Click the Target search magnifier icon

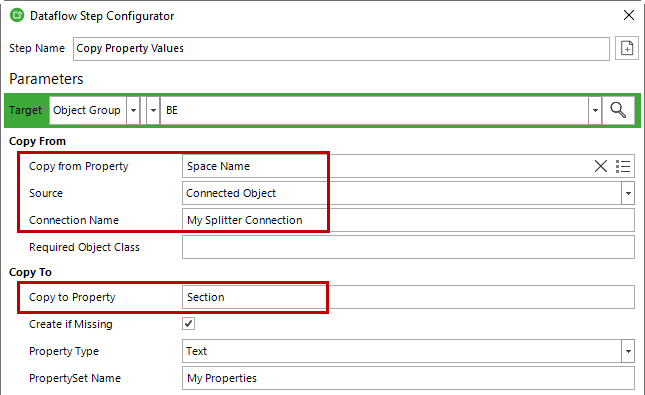coord(618,110)
